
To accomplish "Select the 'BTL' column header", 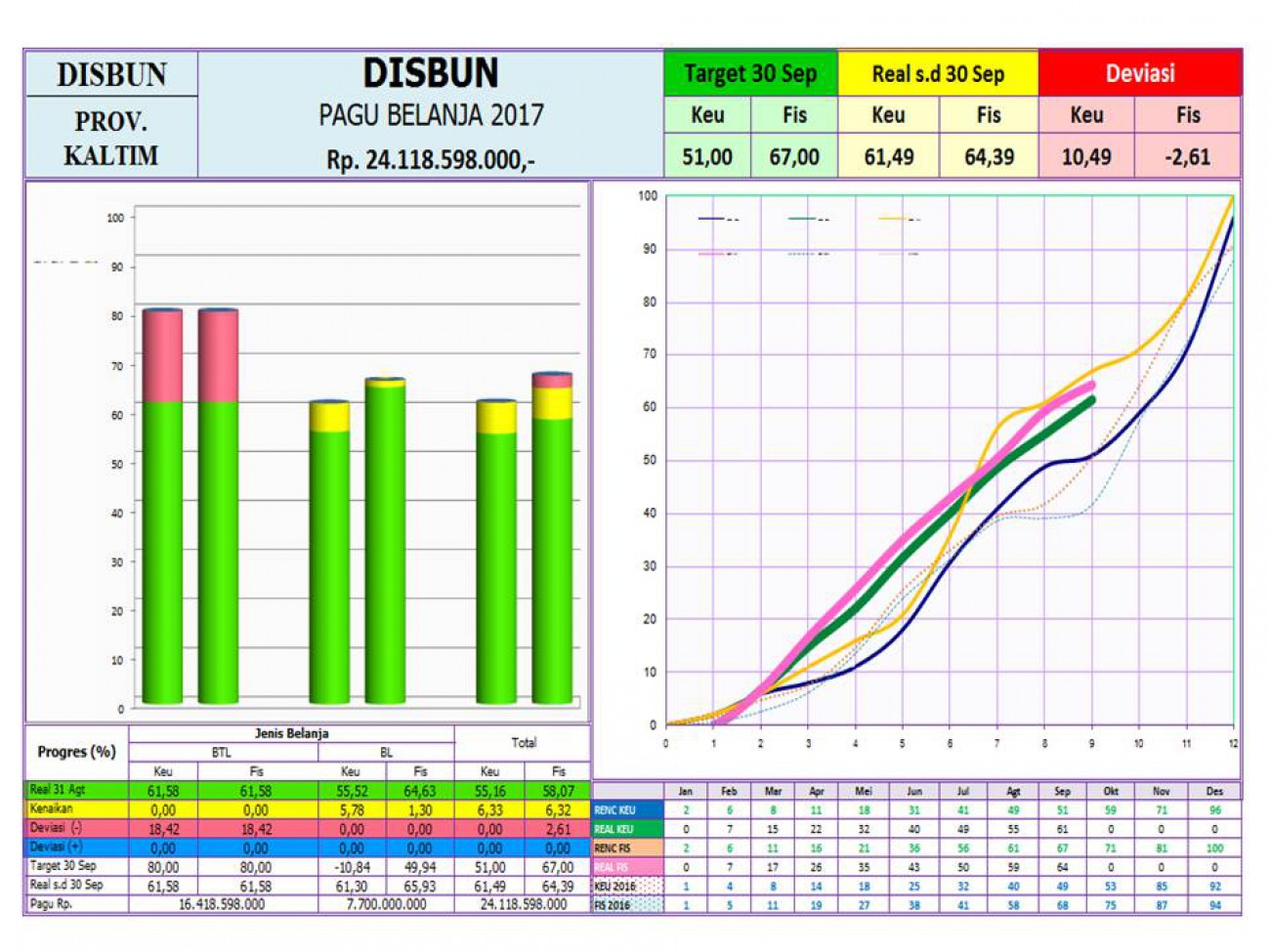I will coord(222,753).
